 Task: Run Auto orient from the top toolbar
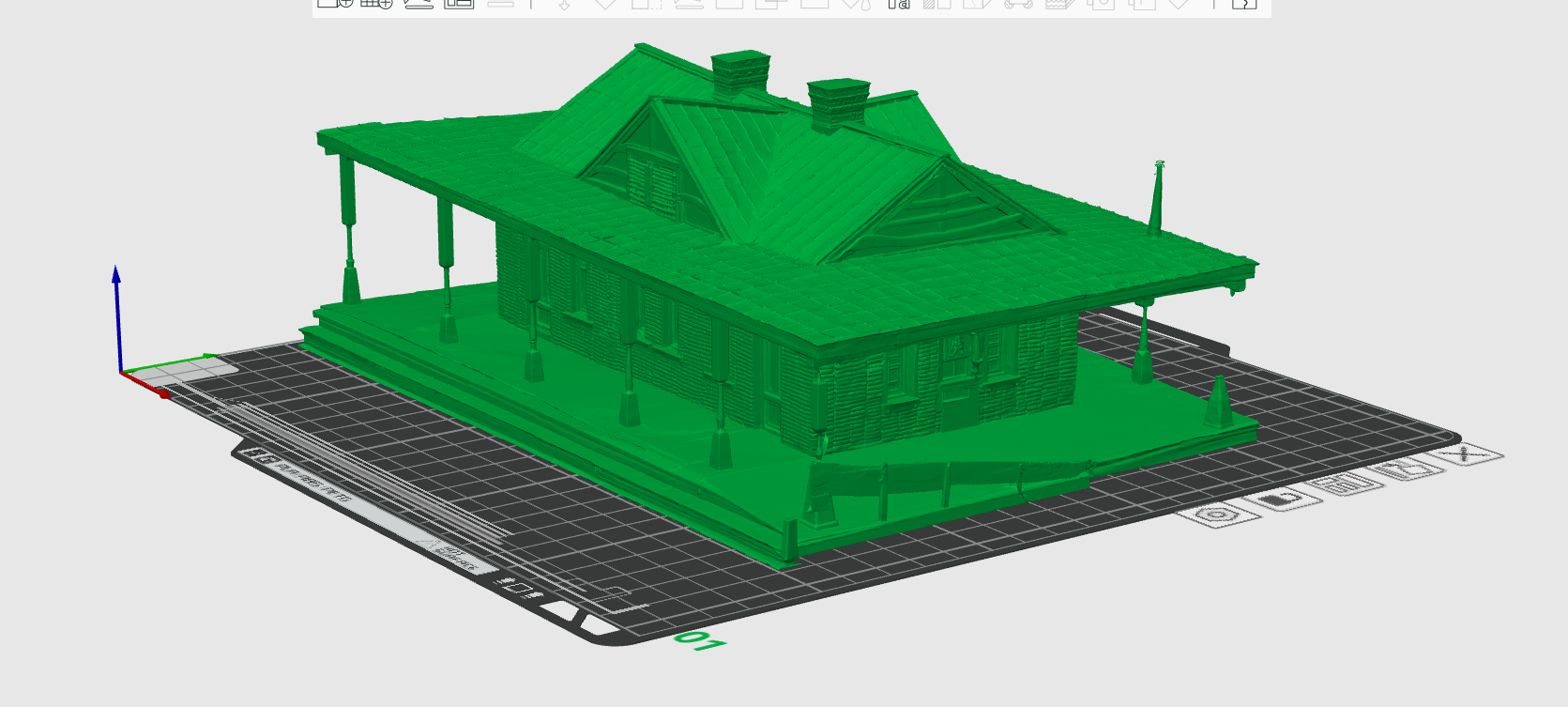(x=419, y=4)
